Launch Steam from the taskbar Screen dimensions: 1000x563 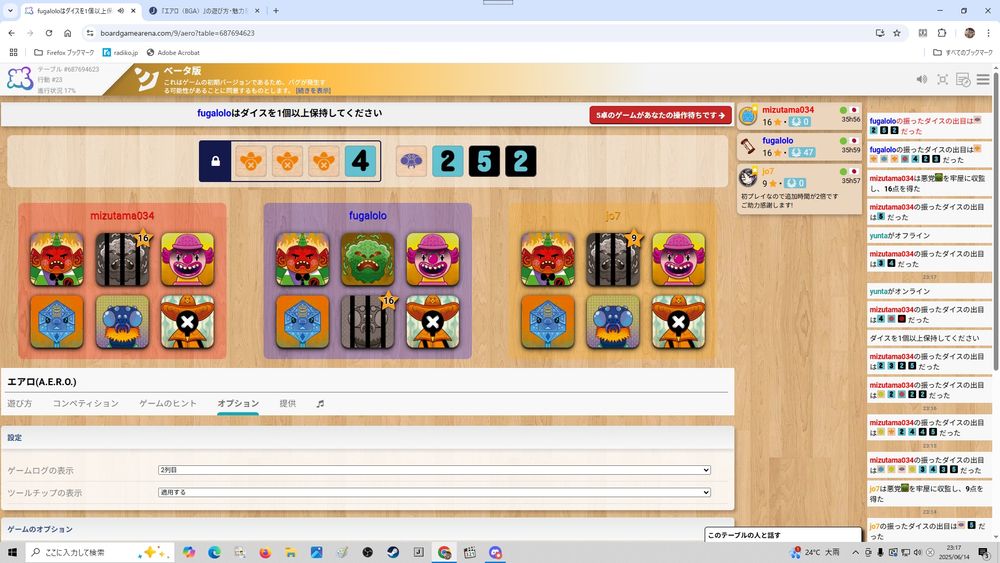pyautogui.click(x=393, y=552)
